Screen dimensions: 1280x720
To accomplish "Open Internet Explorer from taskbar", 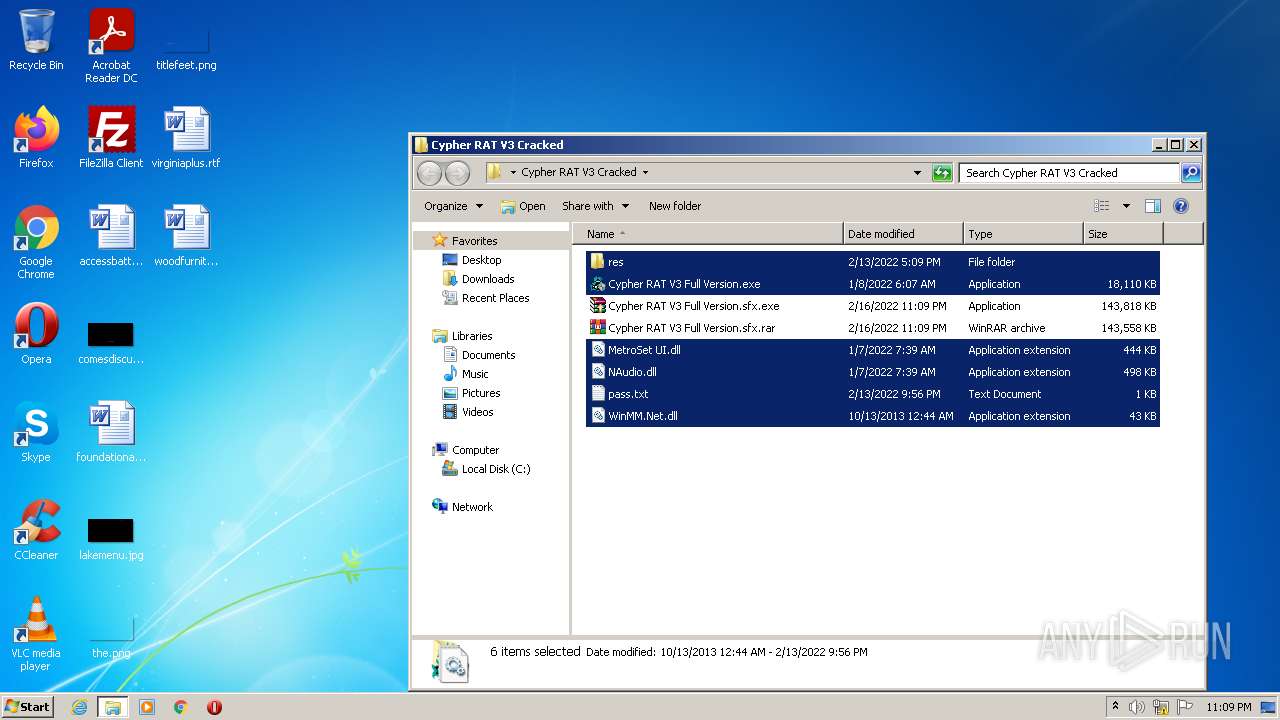I will [79, 707].
